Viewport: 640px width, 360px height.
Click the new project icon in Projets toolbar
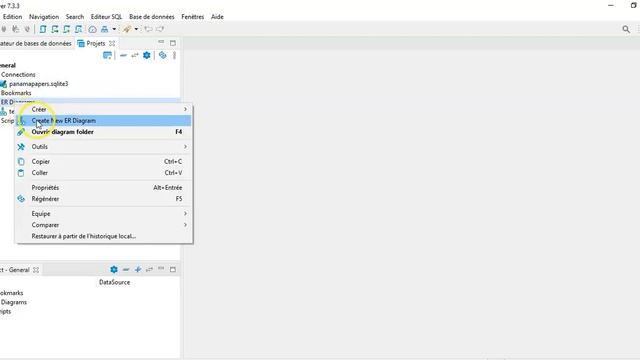107,55
